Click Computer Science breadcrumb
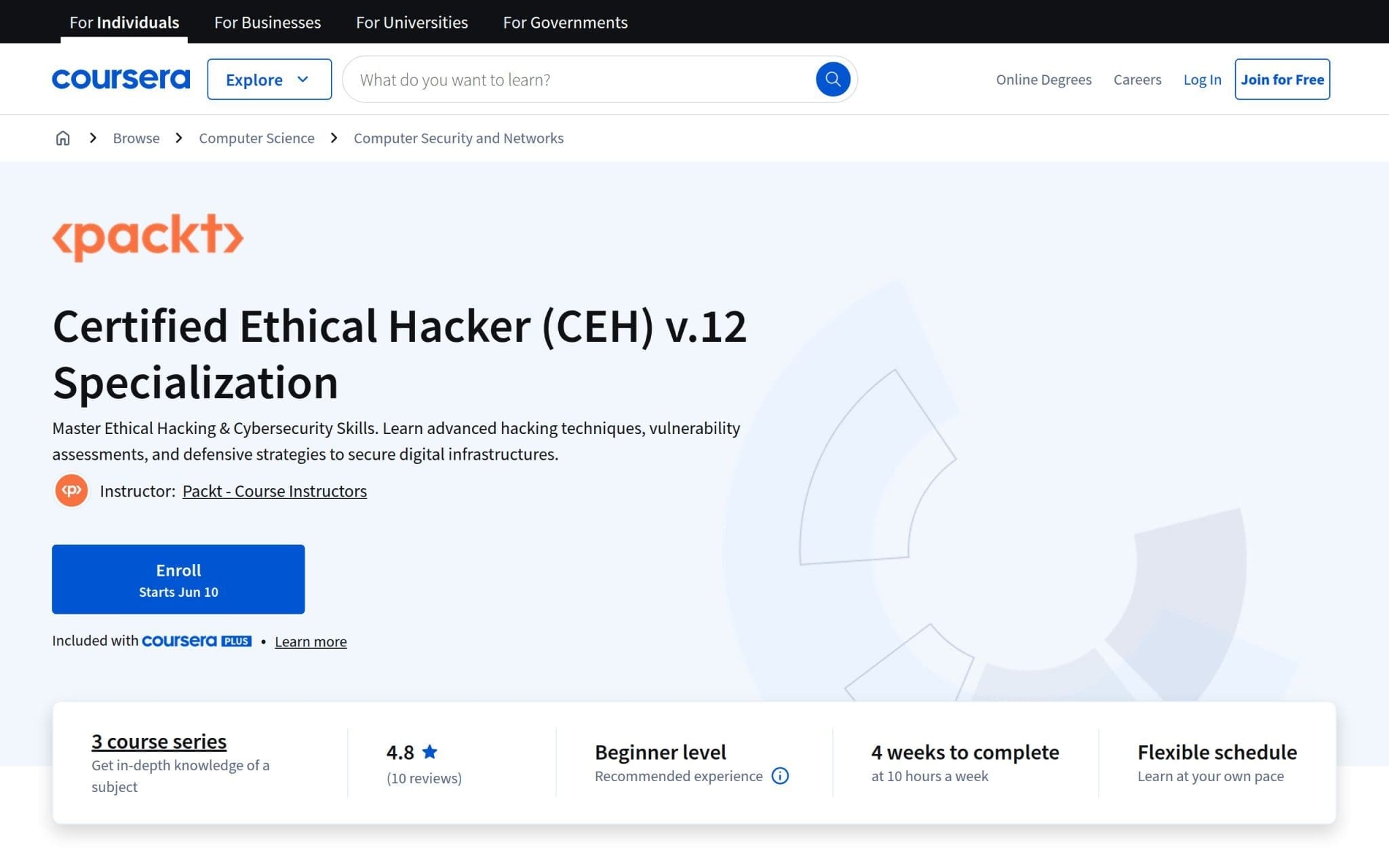The width and height of the screenshot is (1389, 868). pyautogui.click(x=256, y=138)
